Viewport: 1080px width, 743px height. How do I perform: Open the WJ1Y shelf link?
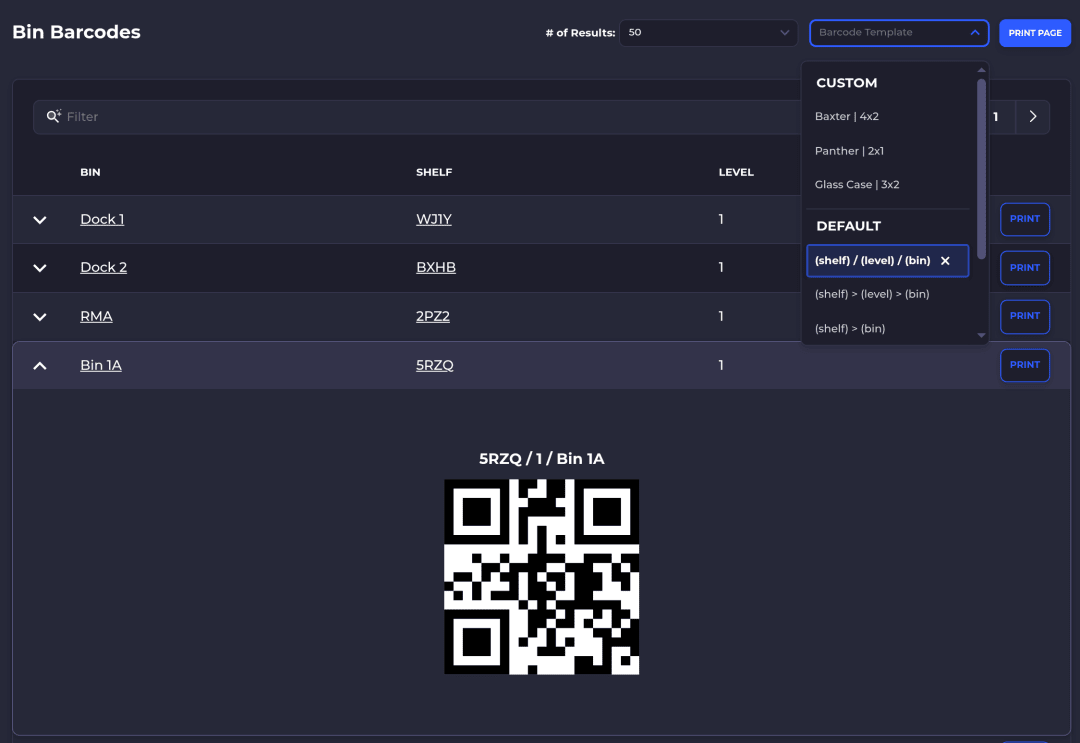(x=433, y=219)
